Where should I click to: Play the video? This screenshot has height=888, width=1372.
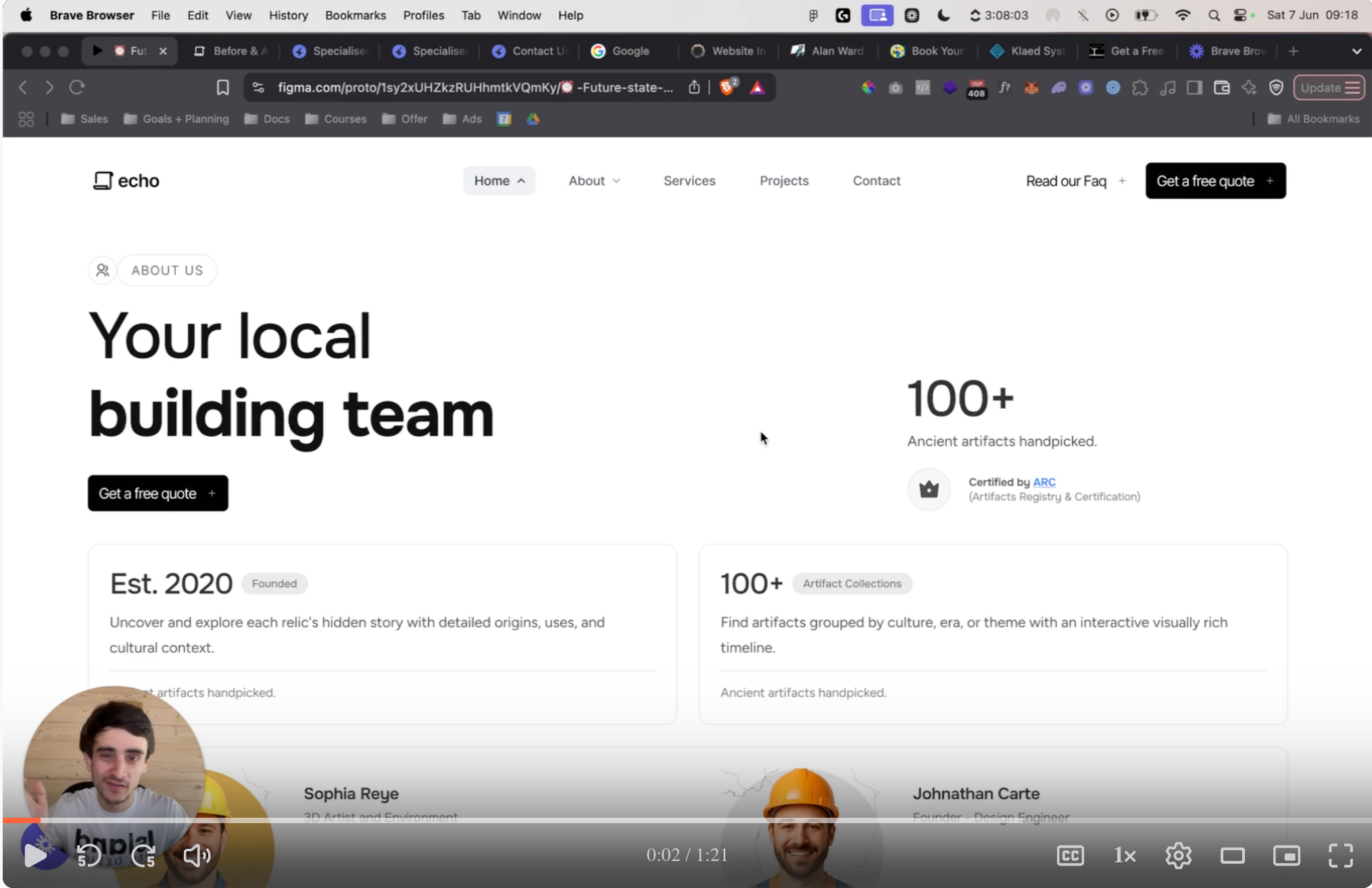35,856
